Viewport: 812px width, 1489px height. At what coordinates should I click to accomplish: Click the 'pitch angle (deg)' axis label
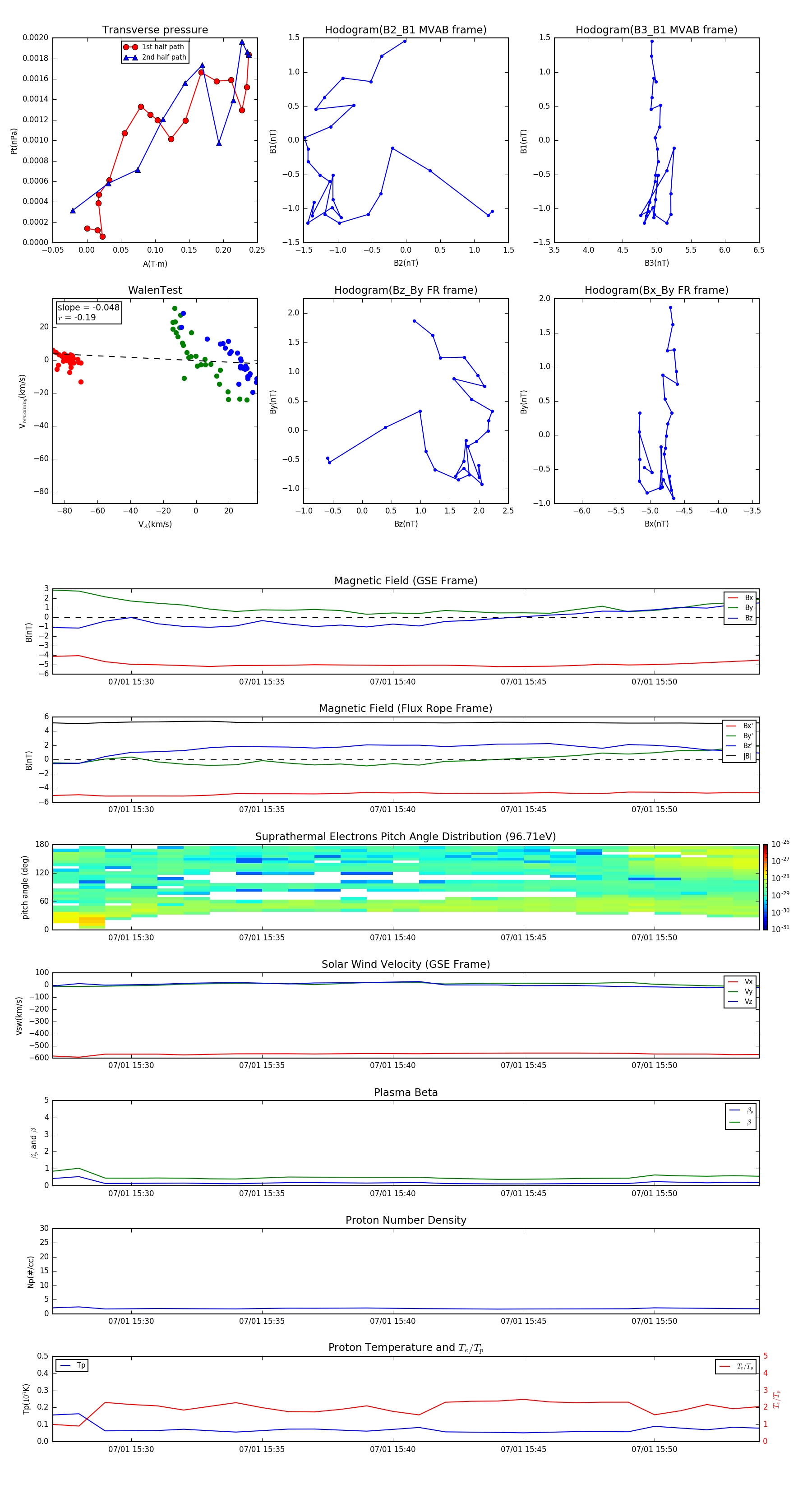pos(25,887)
